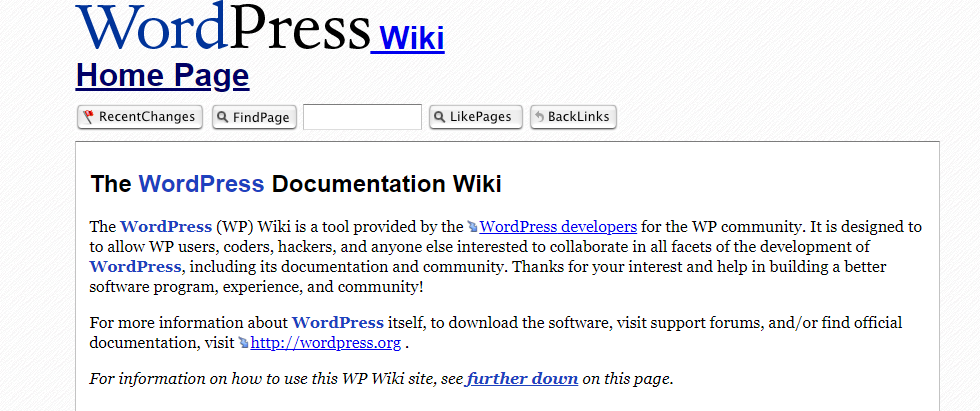Click WordPress in the Documentation Wiki heading

pyautogui.click(x=201, y=184)
